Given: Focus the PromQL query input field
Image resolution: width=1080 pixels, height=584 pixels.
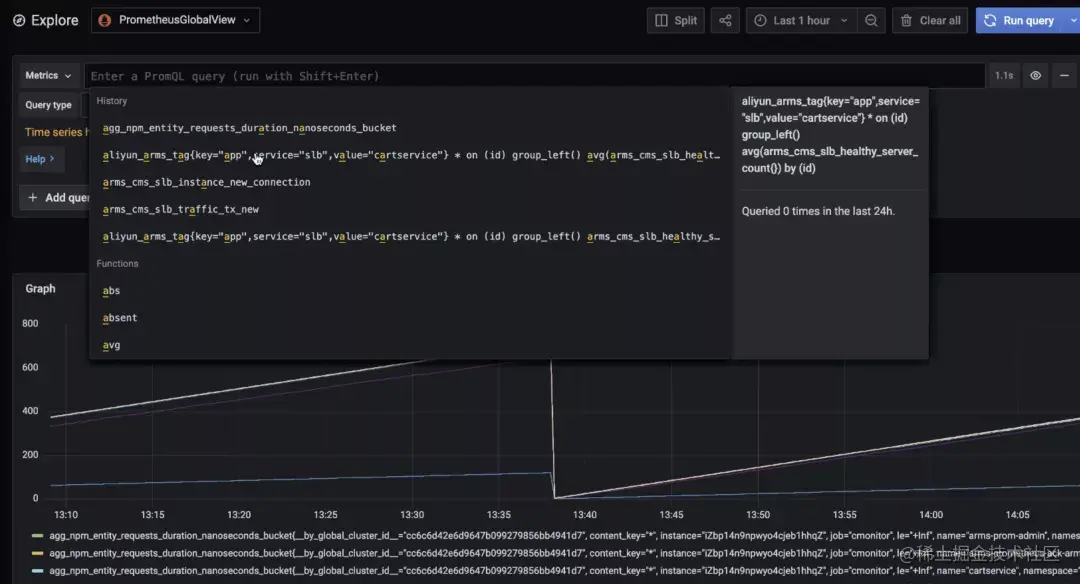Looking at the screenshot, I should 534,76.
